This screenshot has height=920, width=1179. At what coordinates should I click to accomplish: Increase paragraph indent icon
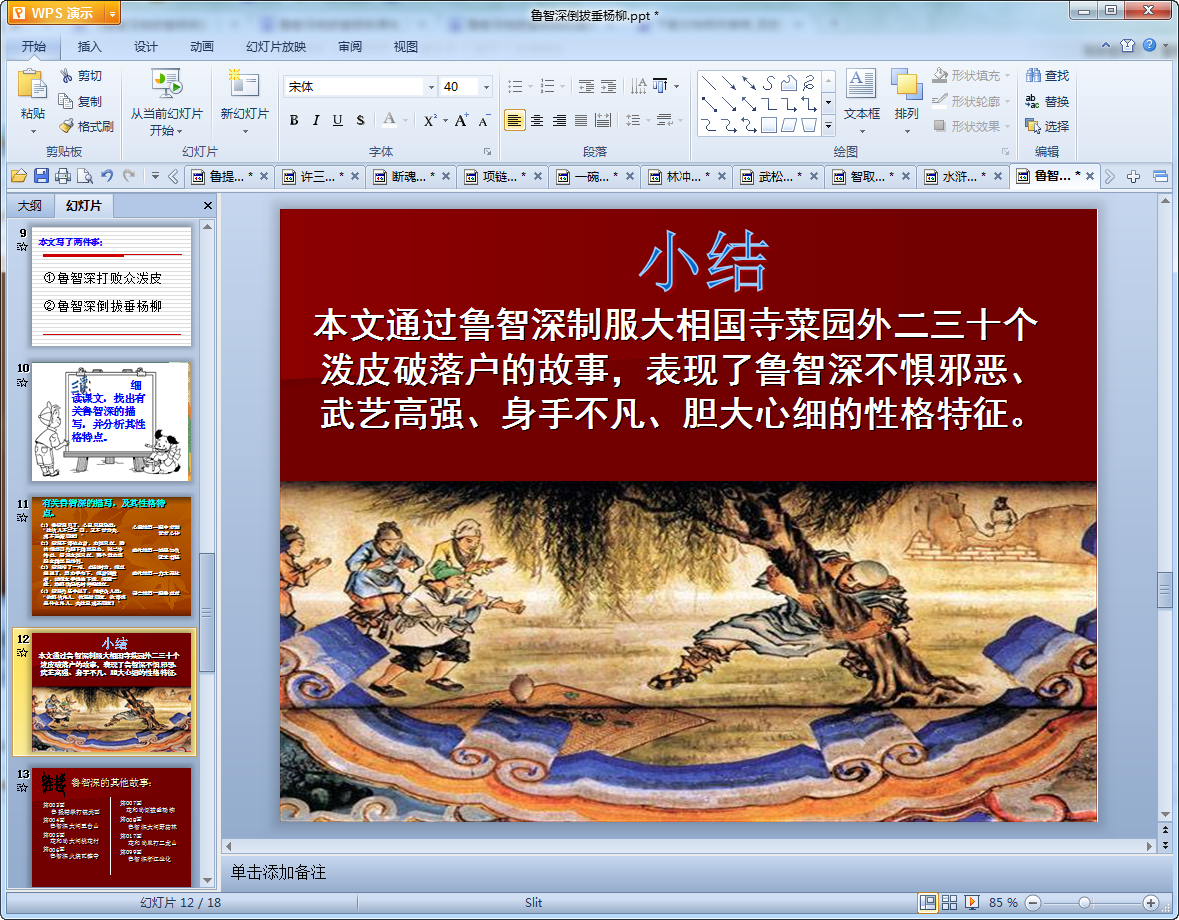608,86
